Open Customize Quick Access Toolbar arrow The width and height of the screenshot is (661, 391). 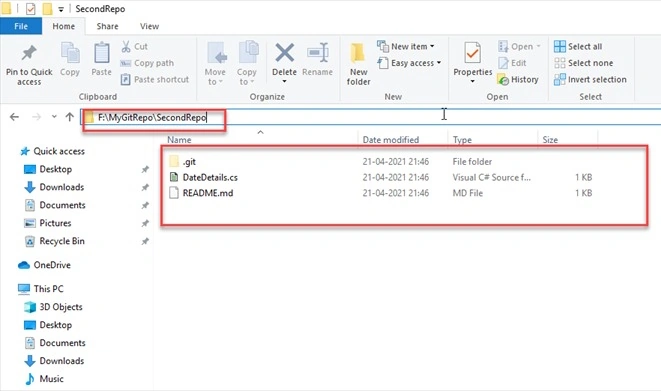tap(61, 9)
